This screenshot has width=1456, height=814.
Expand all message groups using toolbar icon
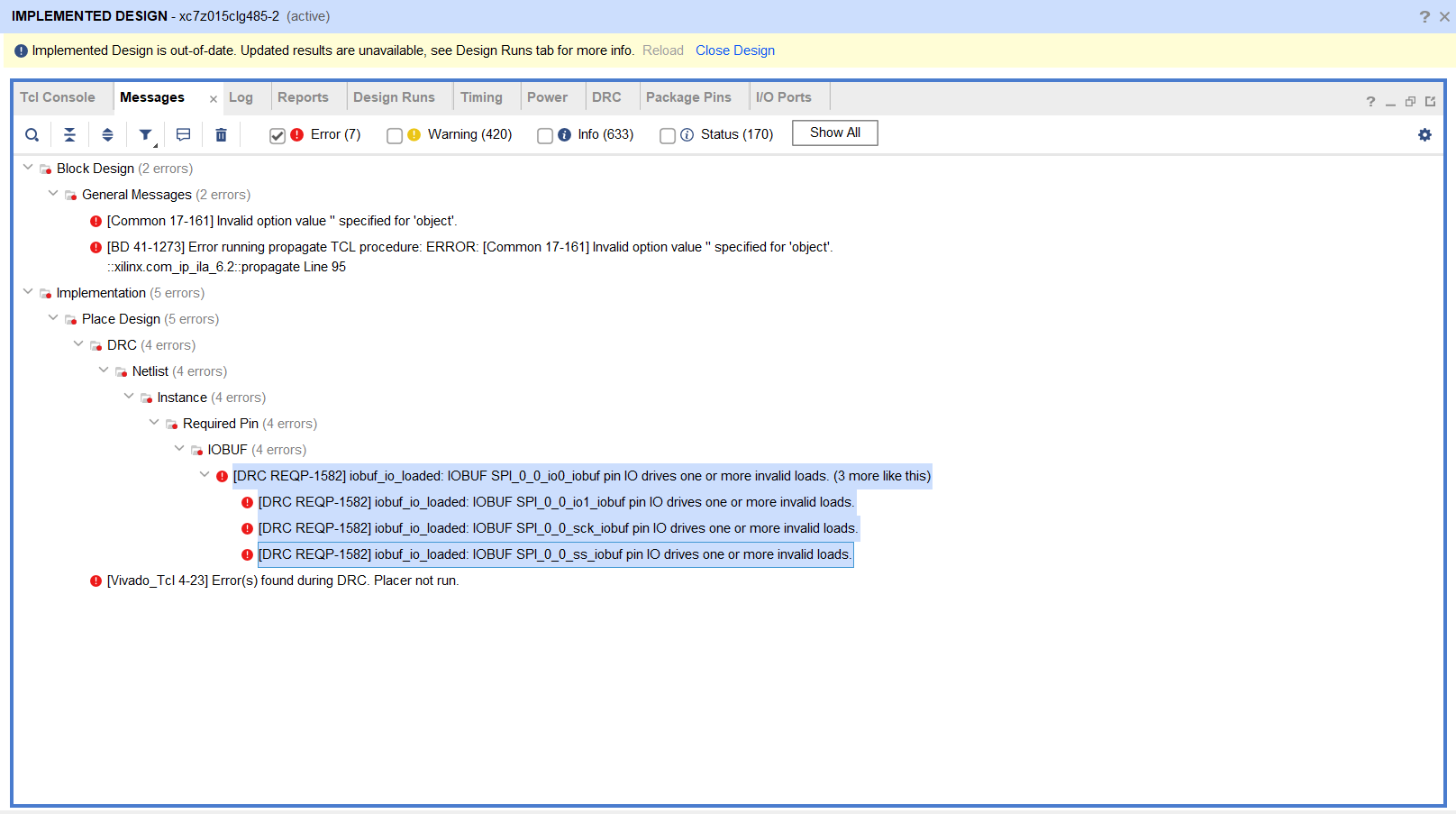click(107, 134)
